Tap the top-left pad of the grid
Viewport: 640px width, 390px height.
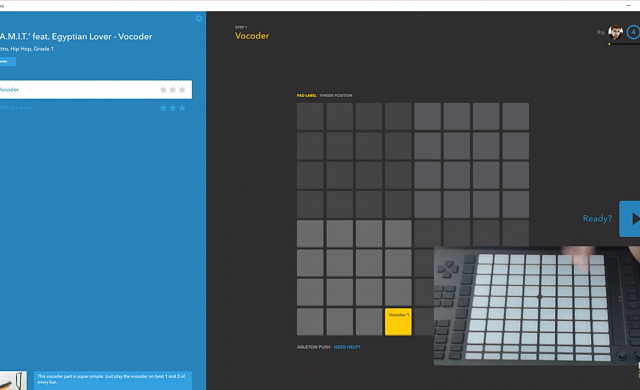(x=310, y=116)
